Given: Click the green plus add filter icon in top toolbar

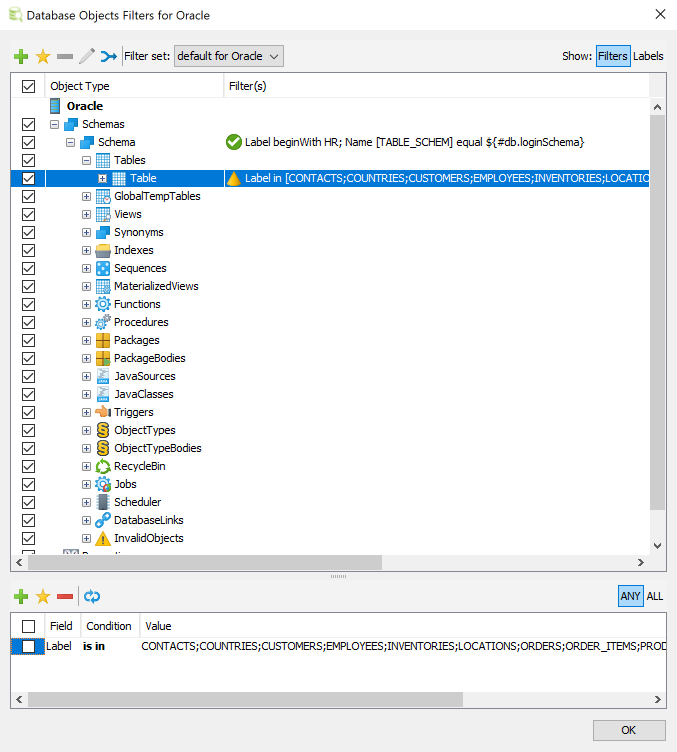Looking at the screenshot, I should 21,56.
